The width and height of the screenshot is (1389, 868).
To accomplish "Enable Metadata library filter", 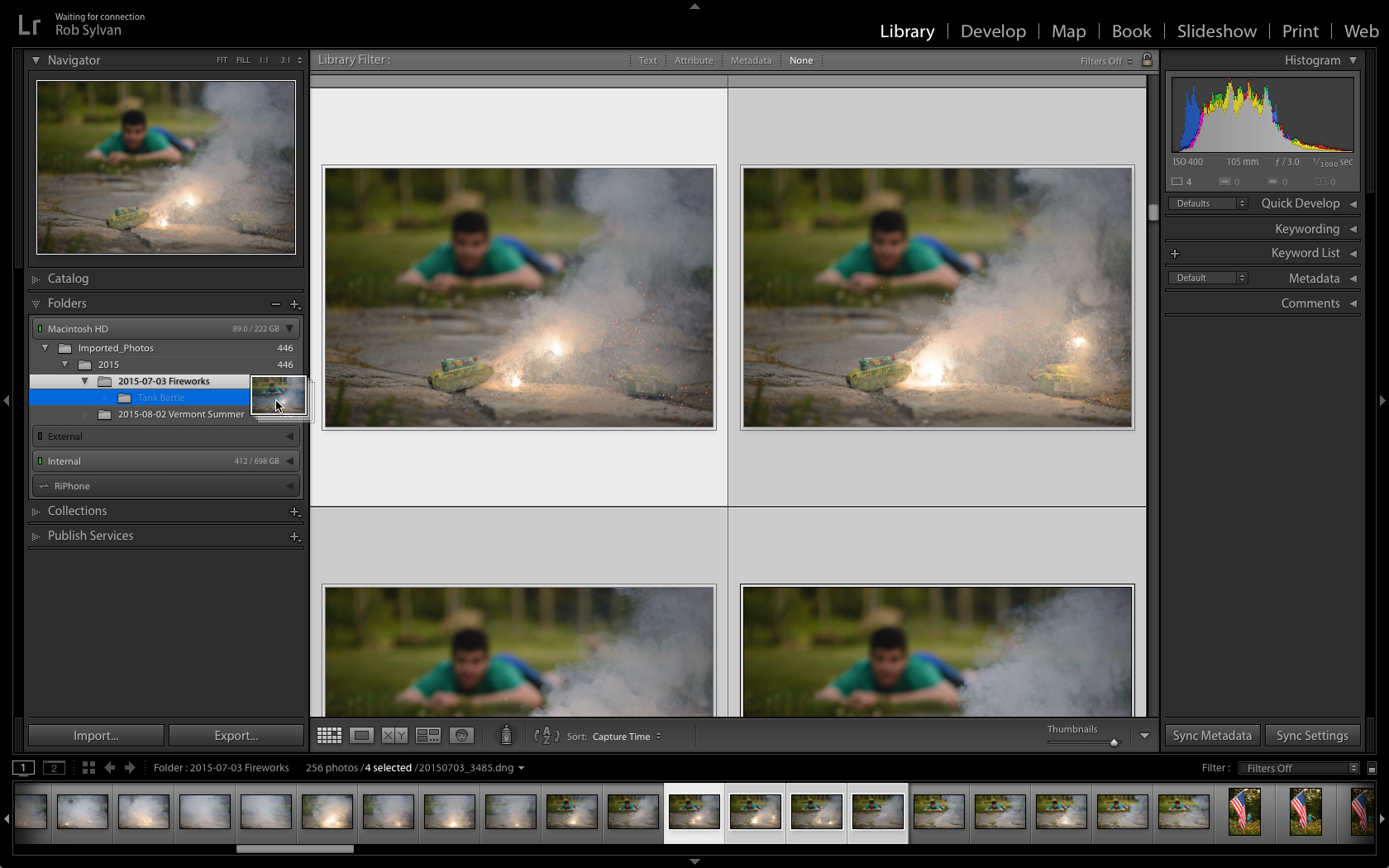I will 751,60.
